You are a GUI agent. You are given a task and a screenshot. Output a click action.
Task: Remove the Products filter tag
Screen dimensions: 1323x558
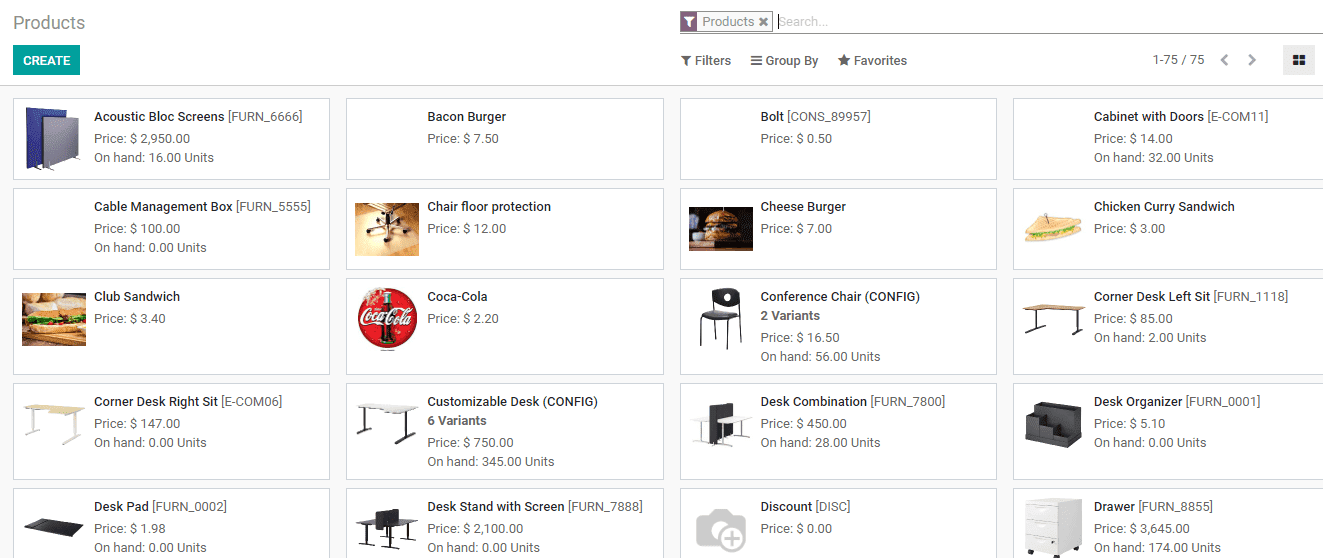coord(763,22)
